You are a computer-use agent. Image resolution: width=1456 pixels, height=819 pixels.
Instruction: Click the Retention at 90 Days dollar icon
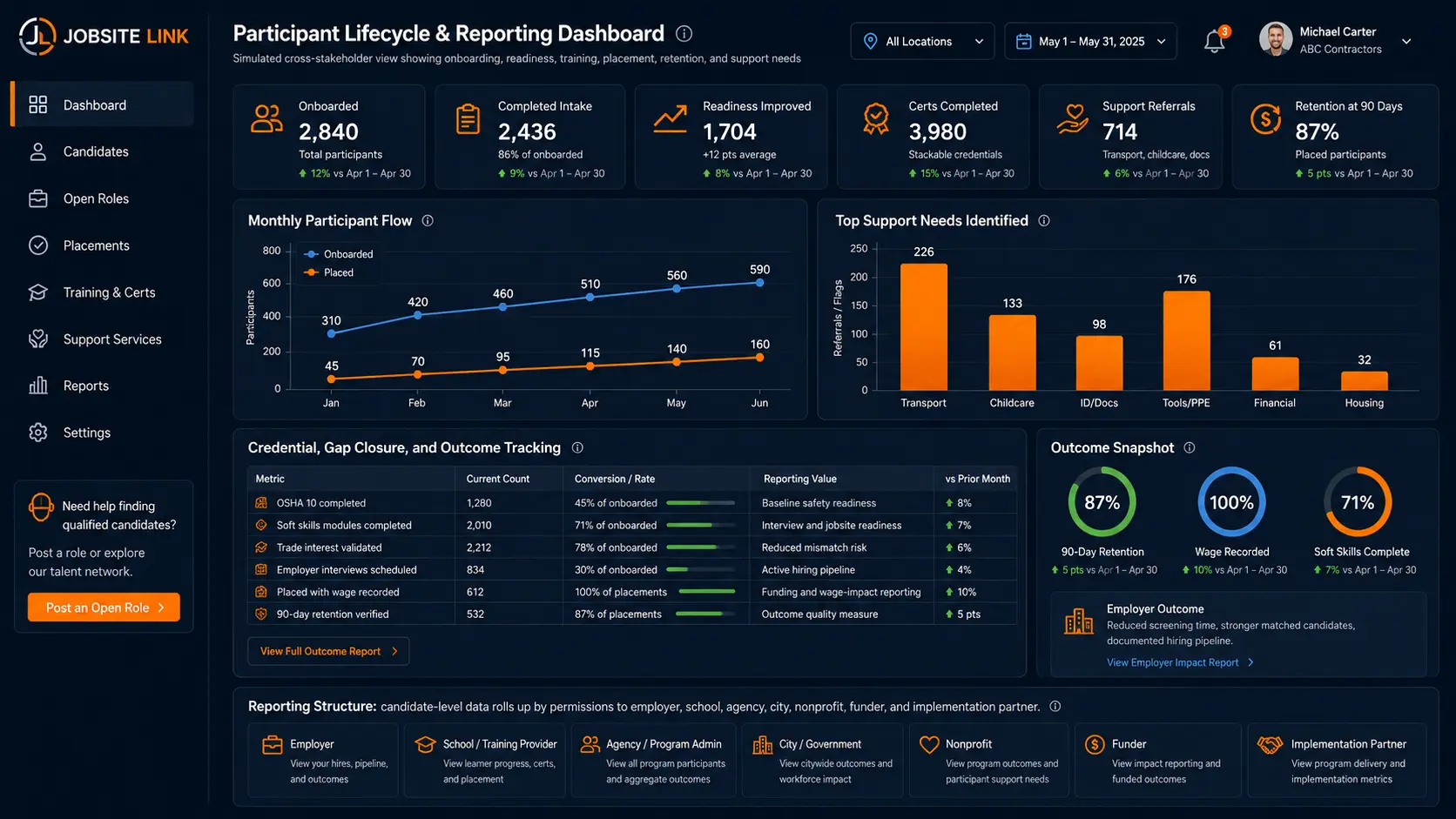(x=1265, y=119)
